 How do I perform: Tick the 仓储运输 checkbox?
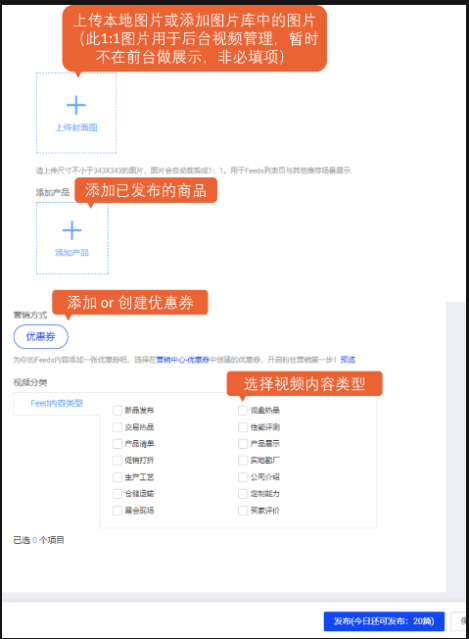(x=117, y=494)
